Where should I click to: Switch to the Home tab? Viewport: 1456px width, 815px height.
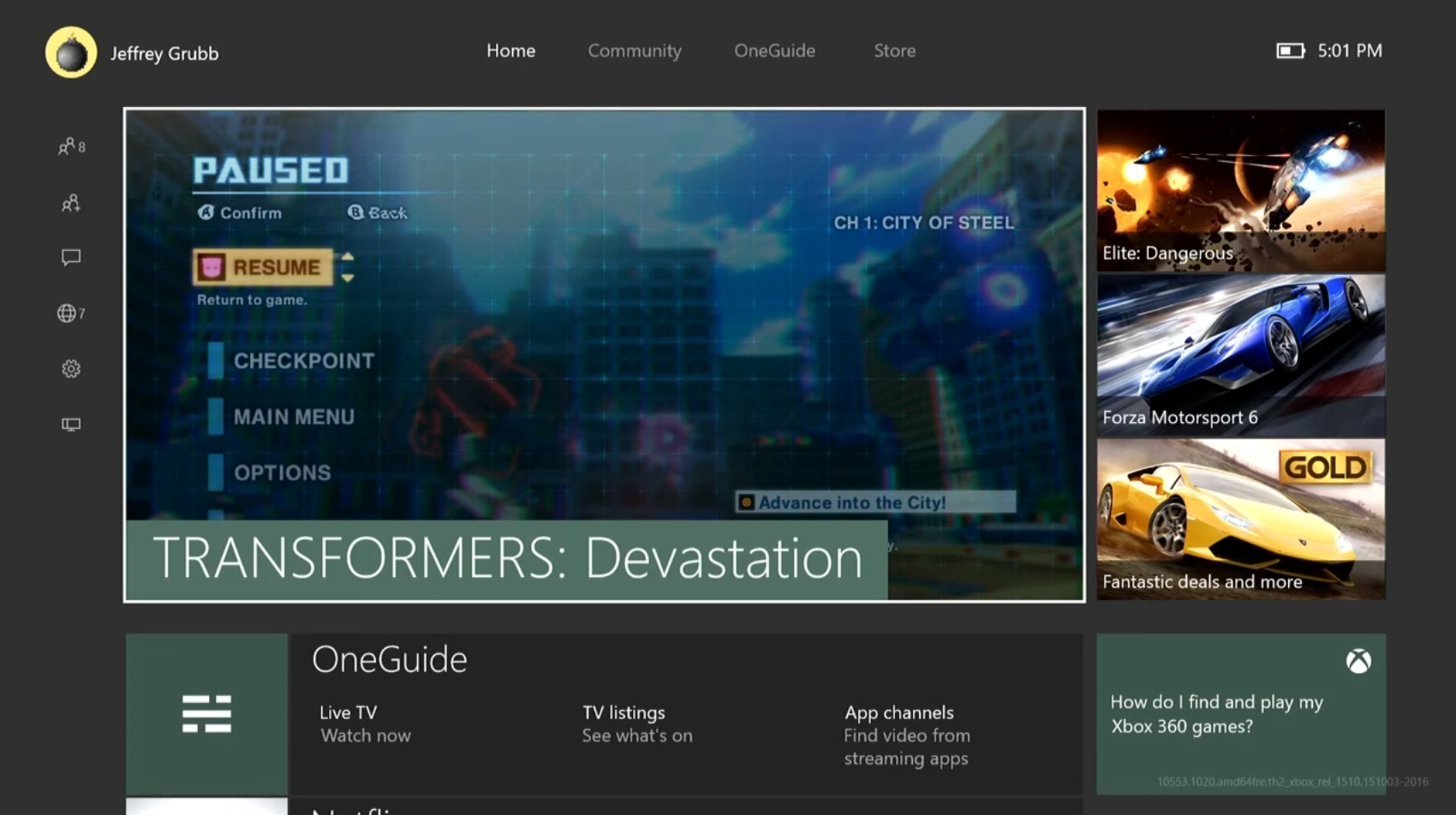[510, 51]
